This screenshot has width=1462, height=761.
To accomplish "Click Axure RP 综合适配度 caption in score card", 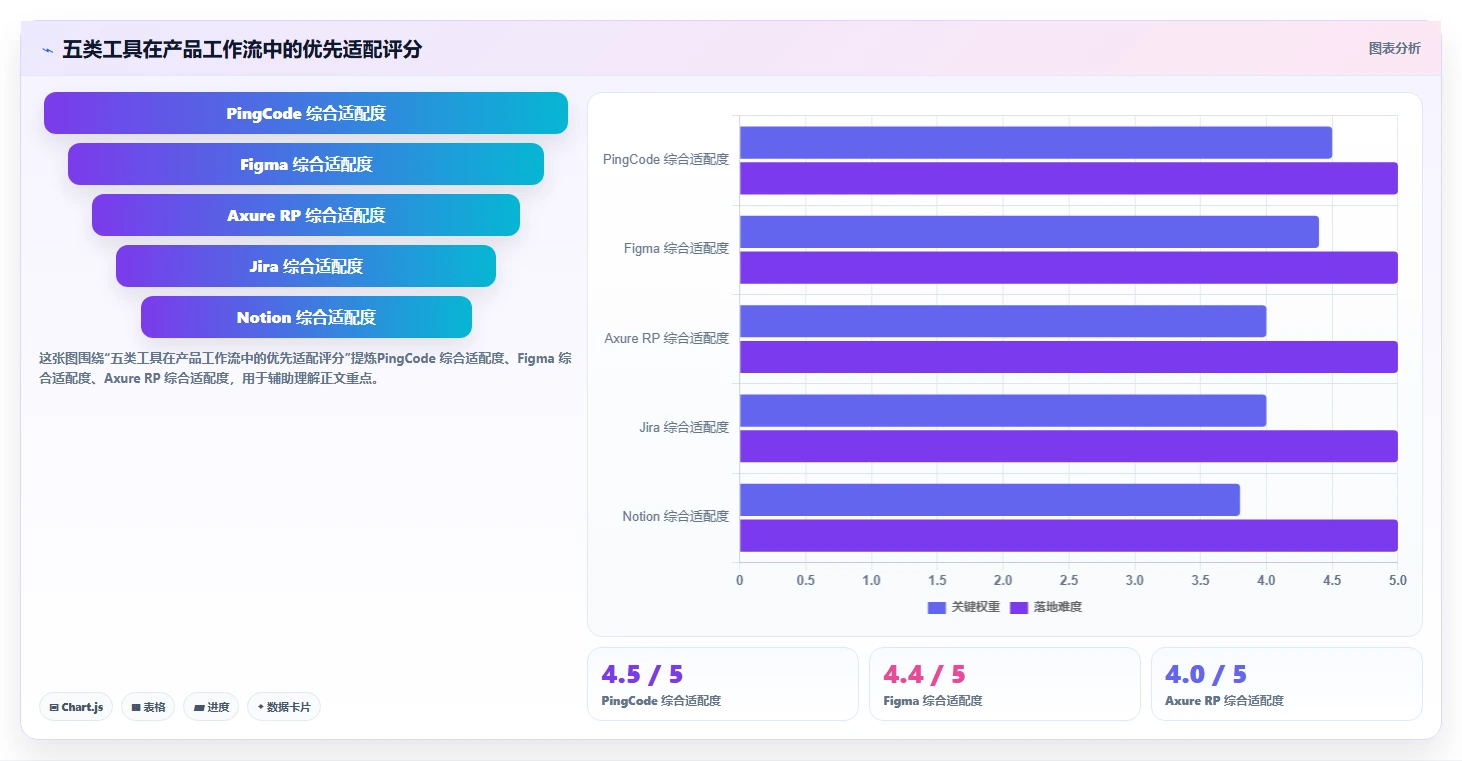I will (1224, 701).
